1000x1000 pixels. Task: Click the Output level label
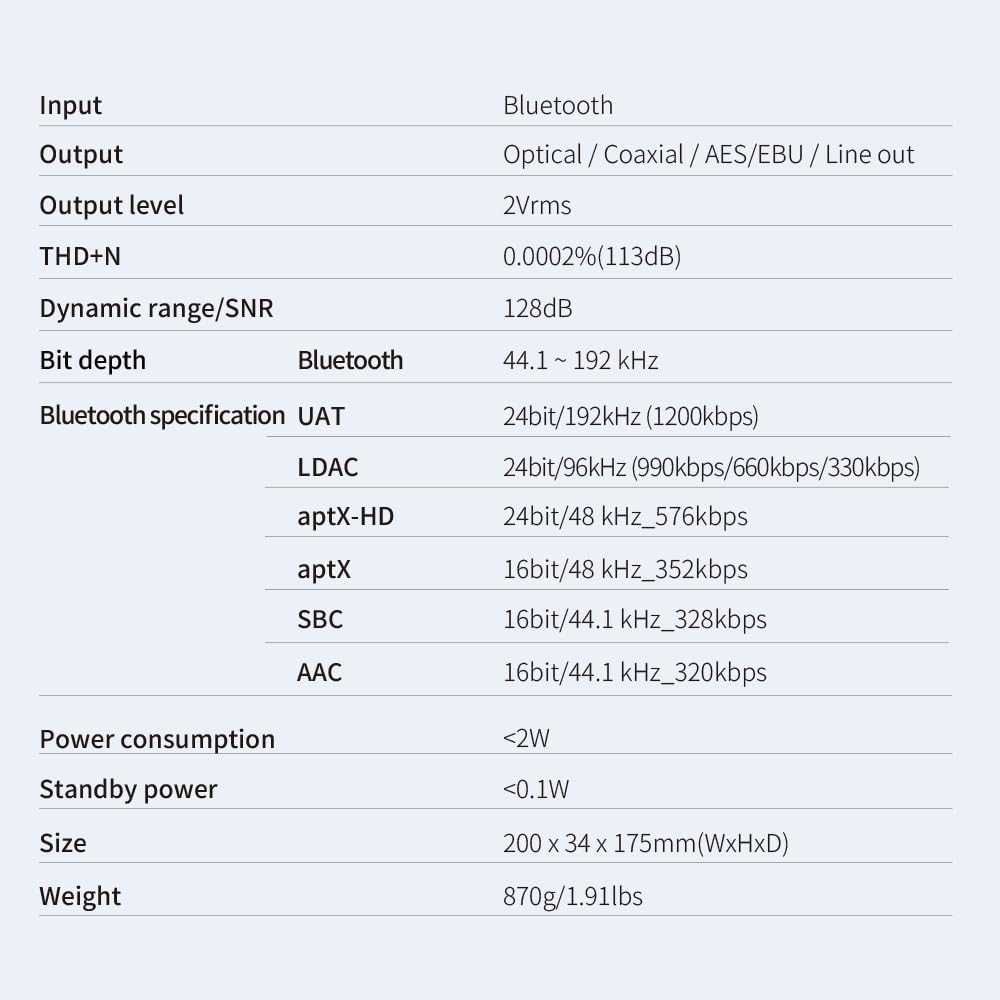click(112, 205)
